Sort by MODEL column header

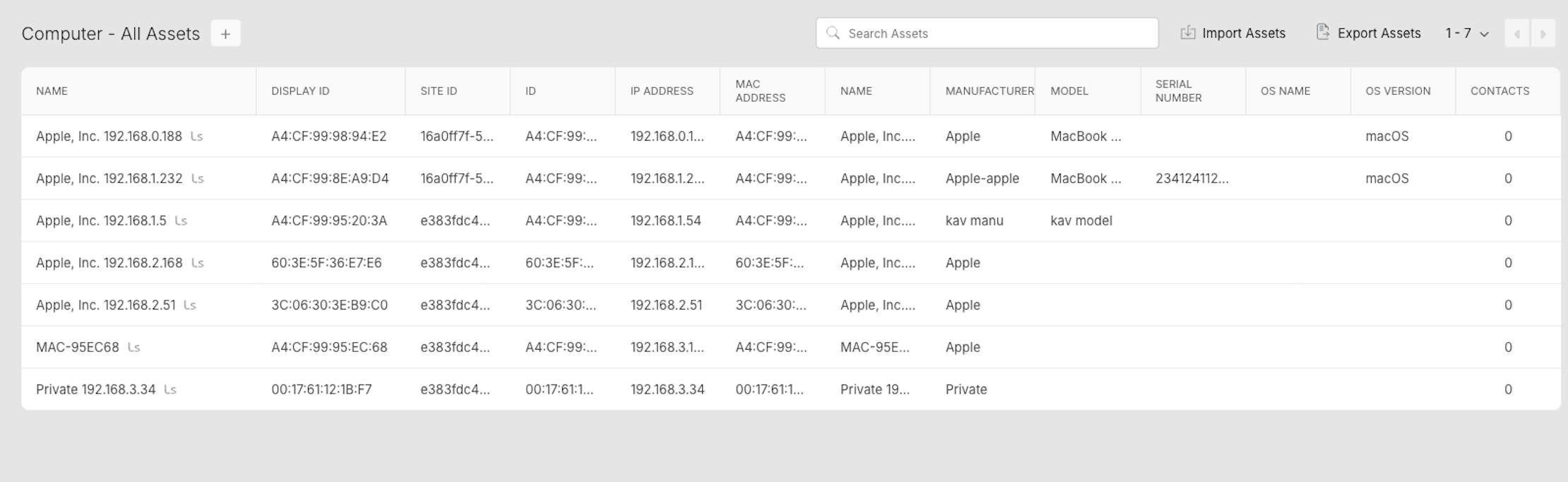[x=1069, y=91]
